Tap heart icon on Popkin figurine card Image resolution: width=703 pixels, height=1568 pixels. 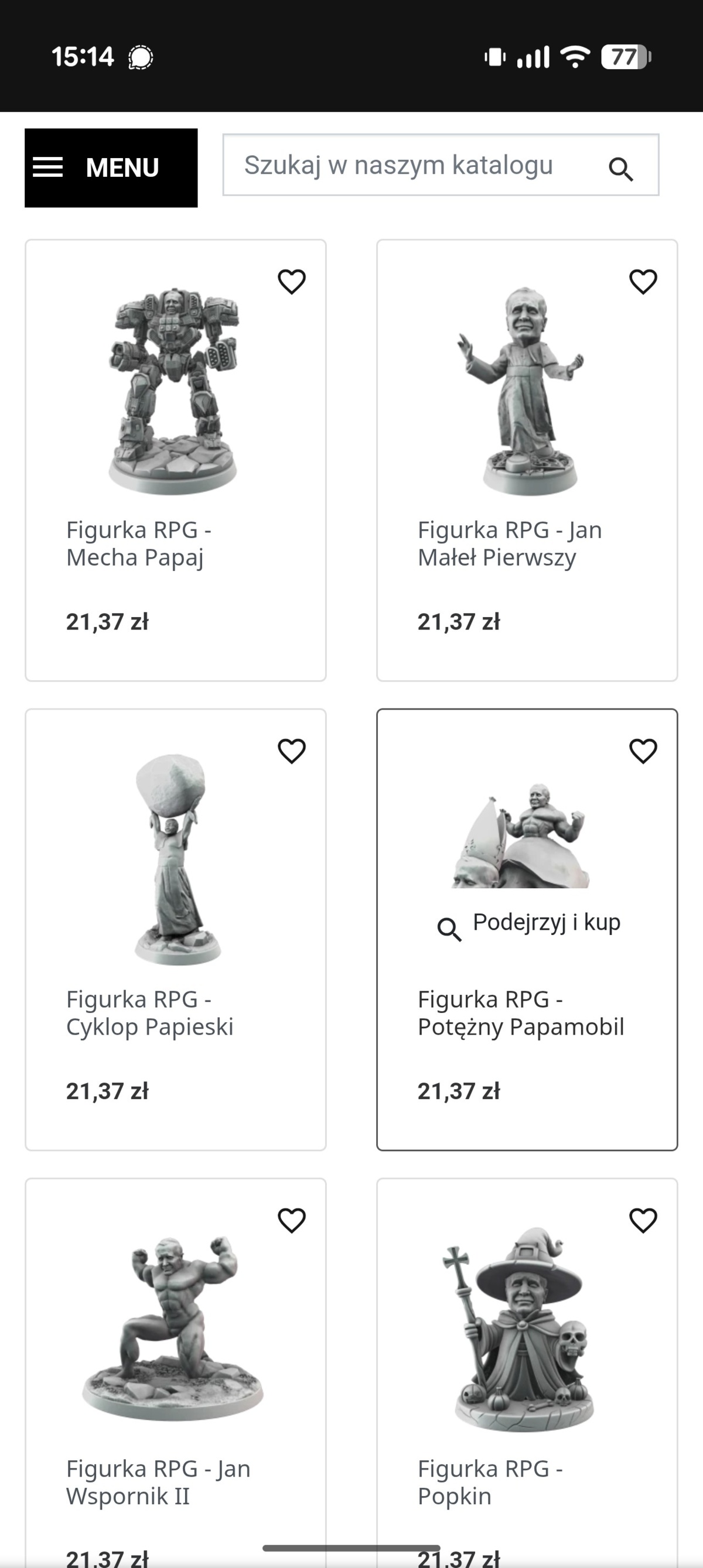pyautogui.click(x=643, y=1220)
